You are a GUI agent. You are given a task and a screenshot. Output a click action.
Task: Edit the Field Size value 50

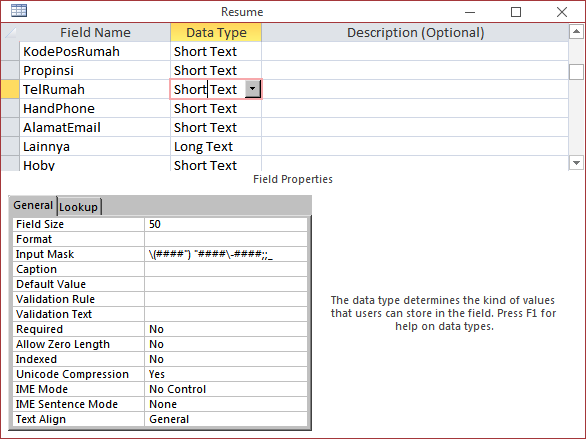(x=226, y=224)
